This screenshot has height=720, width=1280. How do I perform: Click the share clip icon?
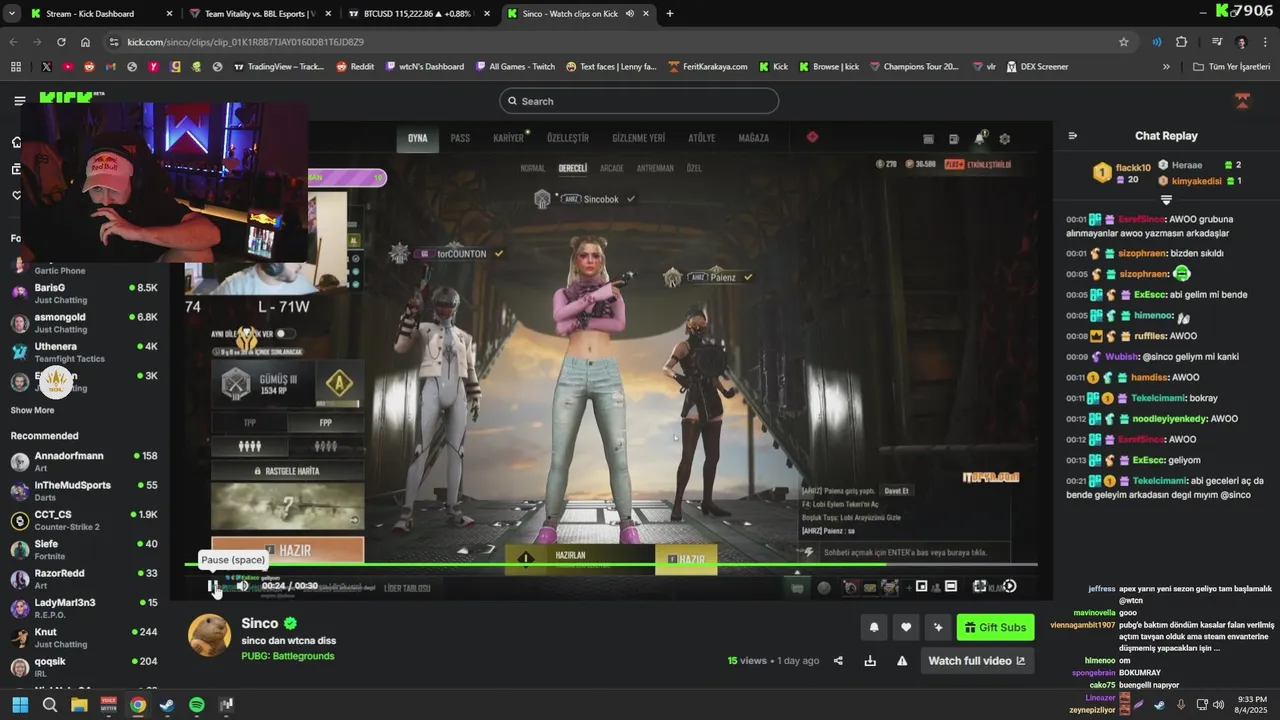pos(838,661)
